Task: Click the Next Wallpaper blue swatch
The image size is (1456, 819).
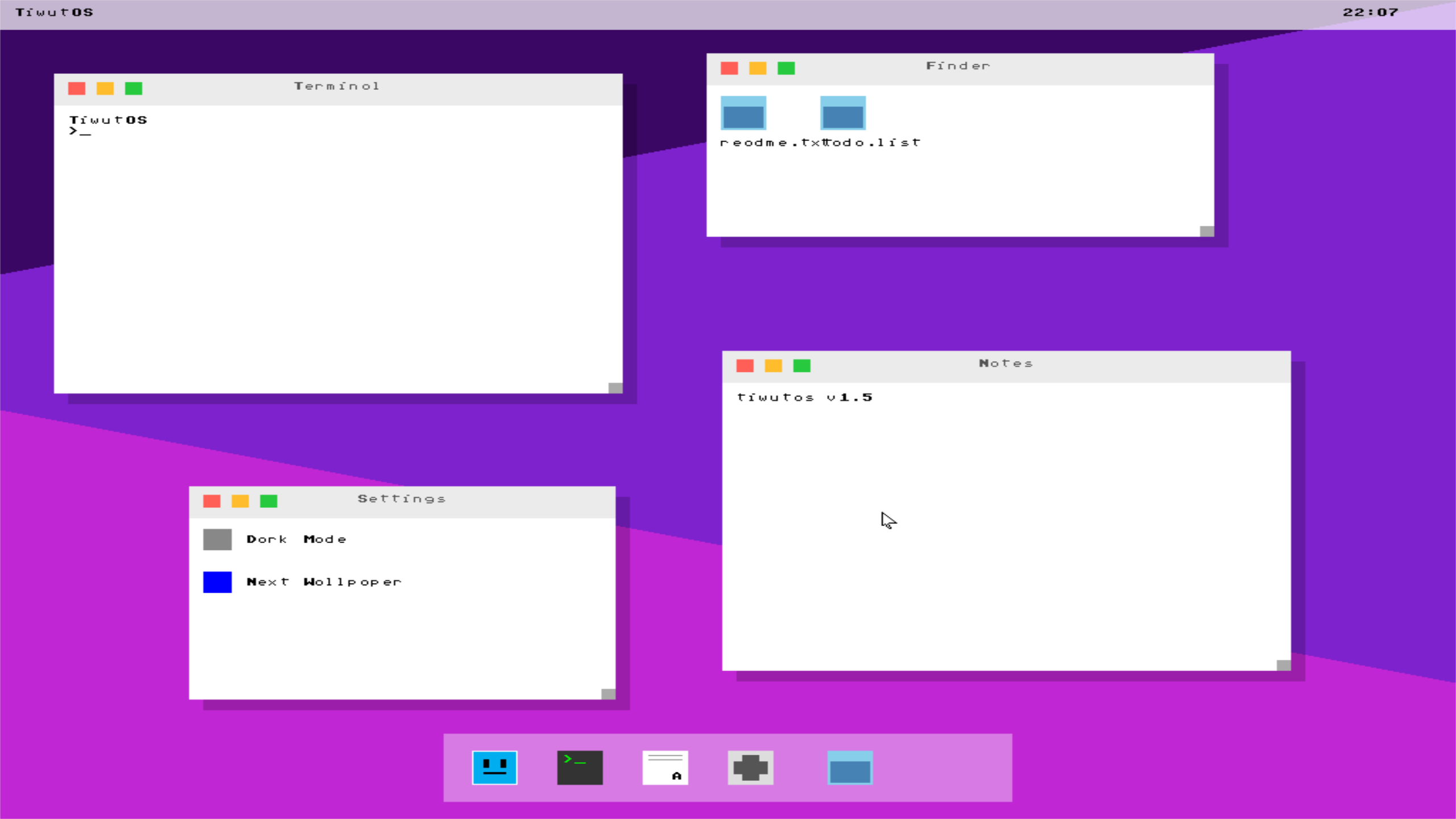Action: click(x=217, y=582)
